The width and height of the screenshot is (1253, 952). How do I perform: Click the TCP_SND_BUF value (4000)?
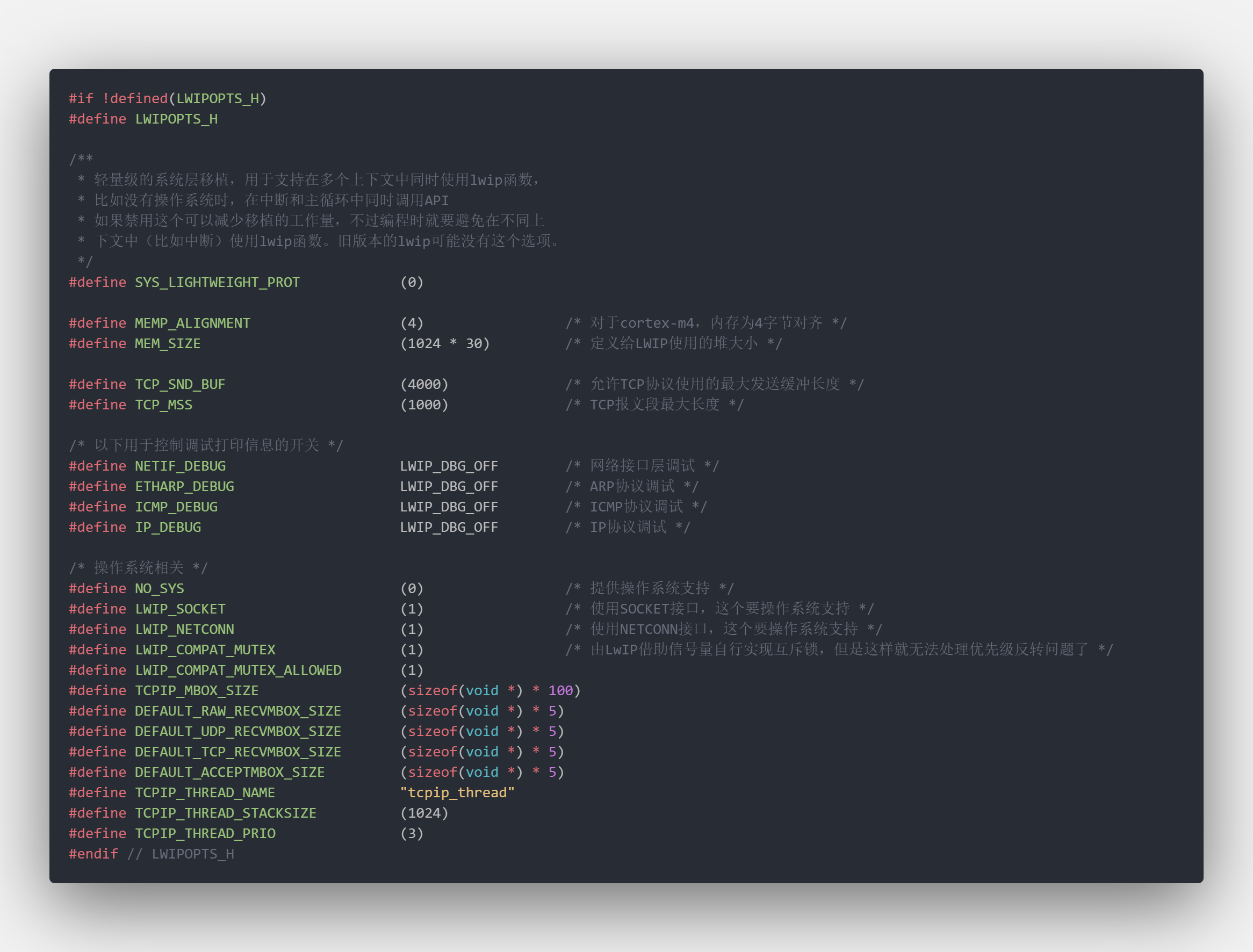click(x=424, y=384)
